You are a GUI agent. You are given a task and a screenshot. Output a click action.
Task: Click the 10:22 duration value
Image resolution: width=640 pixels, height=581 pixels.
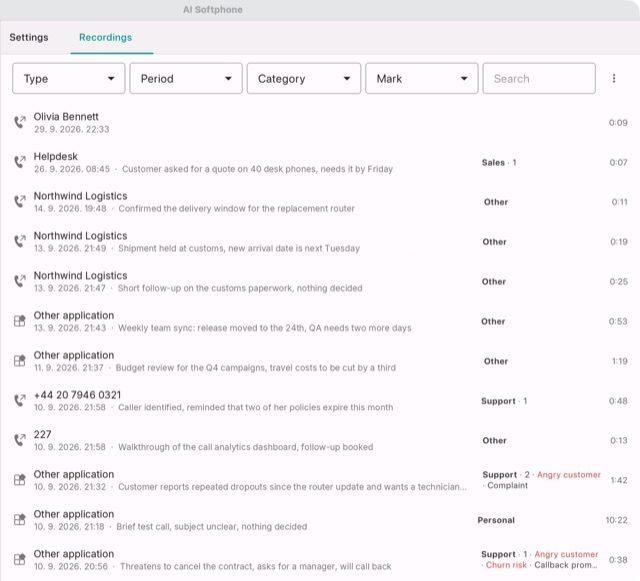click(616, 520)
